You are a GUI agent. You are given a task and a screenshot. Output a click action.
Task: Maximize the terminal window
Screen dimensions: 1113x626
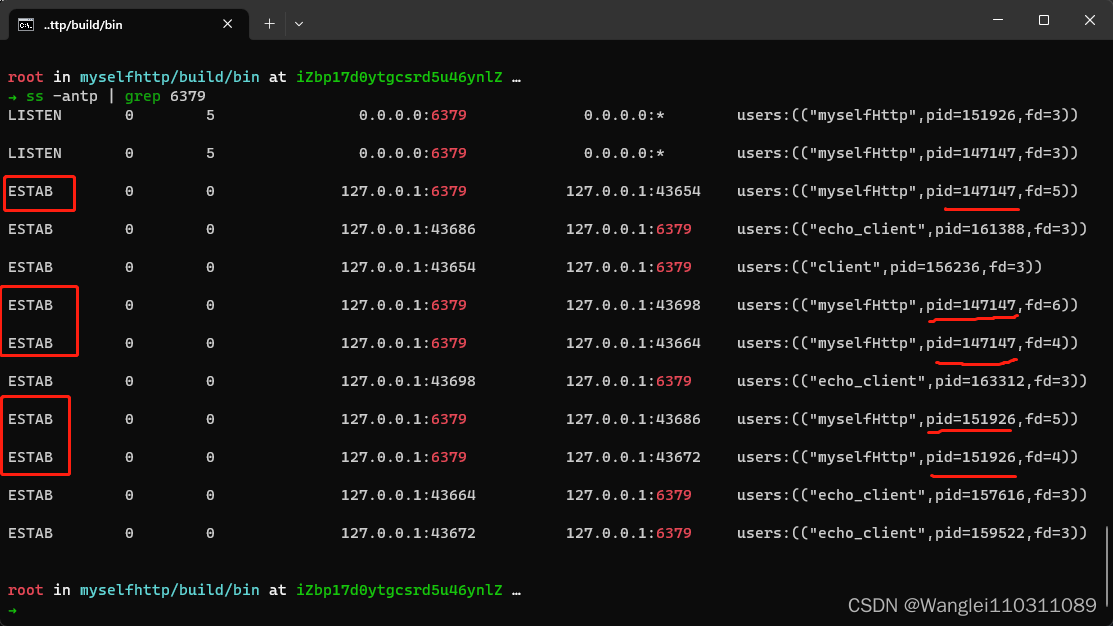point(1043,20)
